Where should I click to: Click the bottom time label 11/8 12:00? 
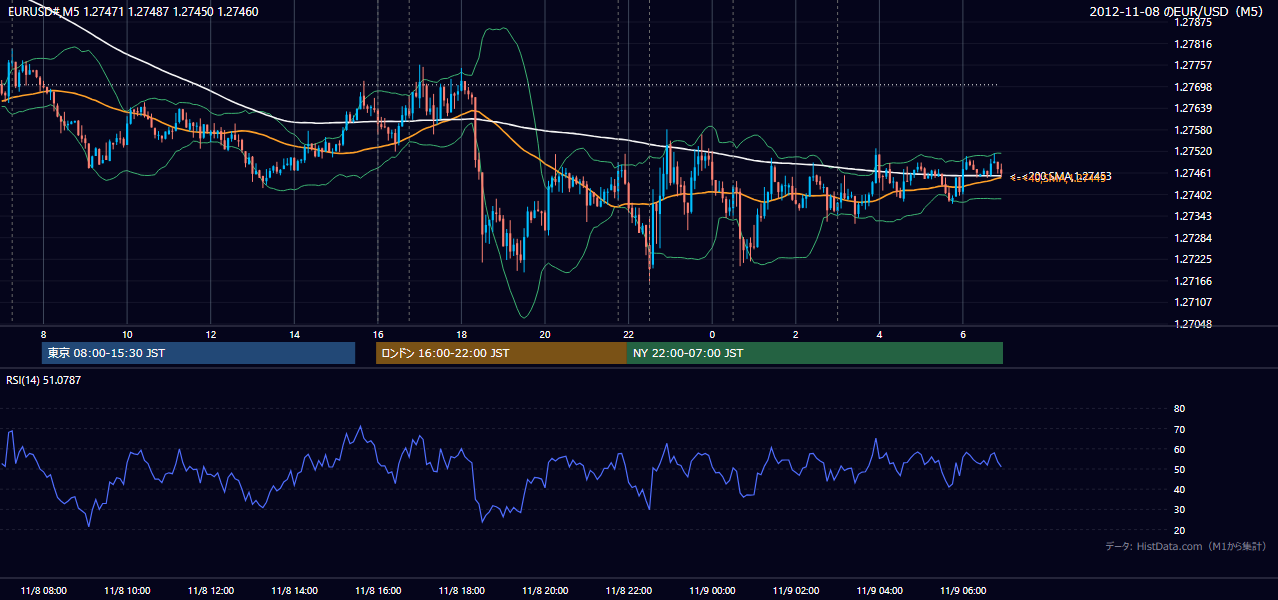[210, 590]
